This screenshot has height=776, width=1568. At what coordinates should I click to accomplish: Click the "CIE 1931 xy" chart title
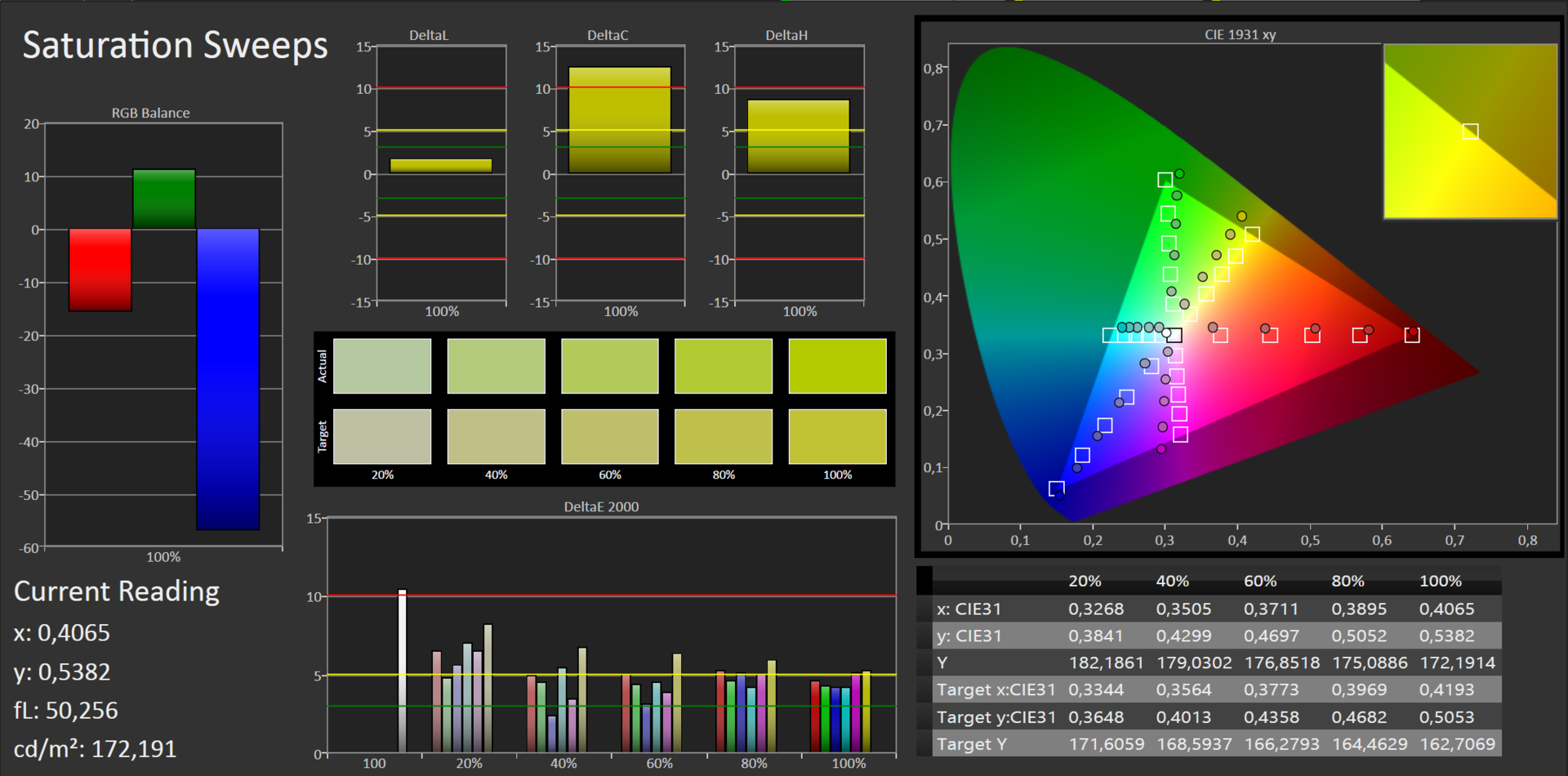(x=1241, y=34)
